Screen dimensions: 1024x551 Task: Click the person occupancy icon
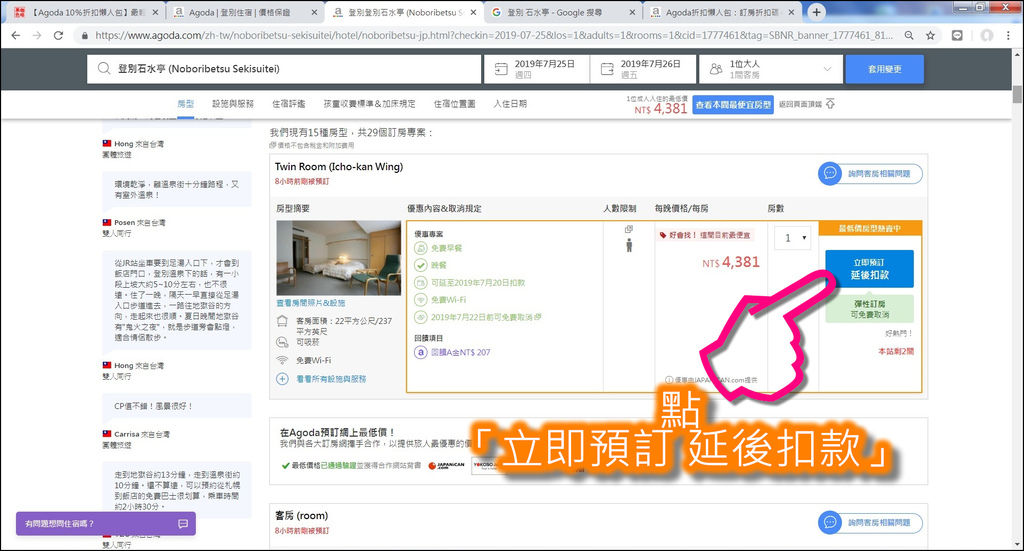(629, 245)
